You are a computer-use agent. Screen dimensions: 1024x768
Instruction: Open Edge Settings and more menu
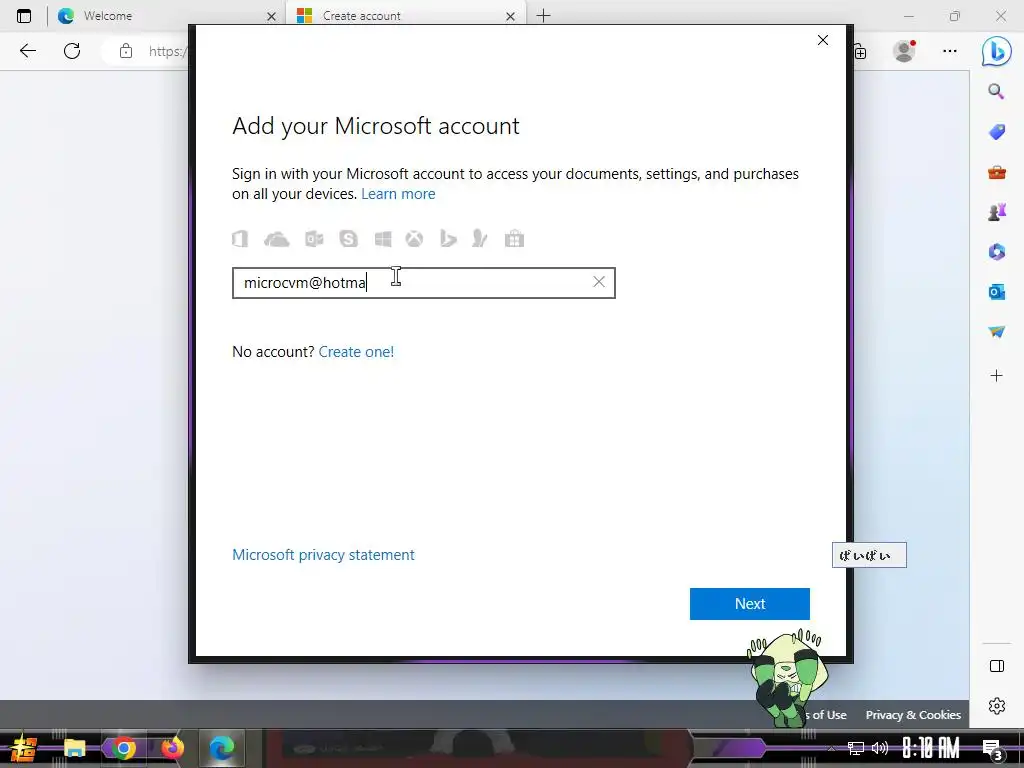click(950, 51)
